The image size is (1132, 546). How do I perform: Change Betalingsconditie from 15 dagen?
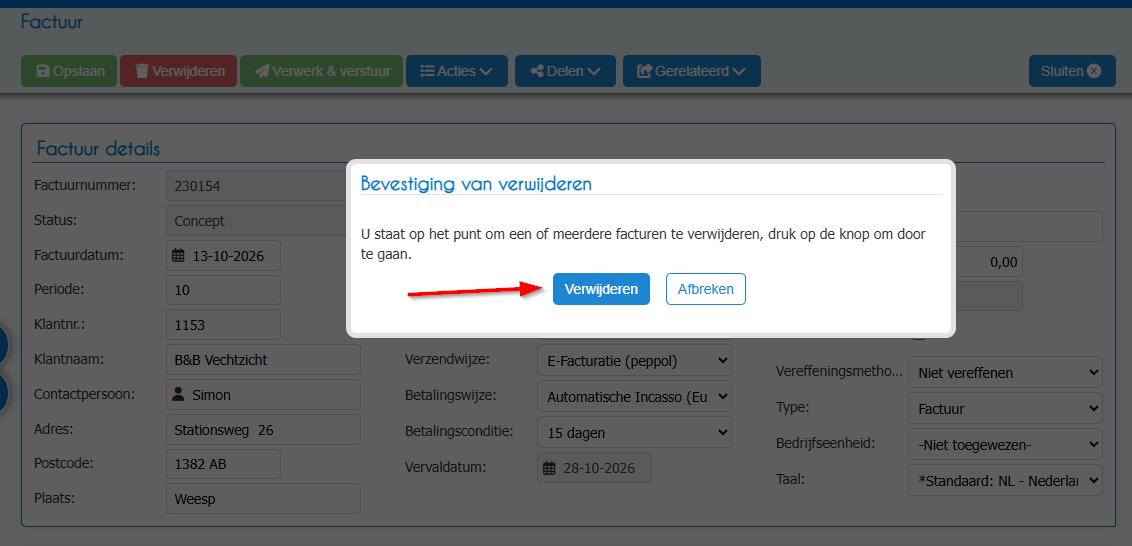click(x=635, y=433)
